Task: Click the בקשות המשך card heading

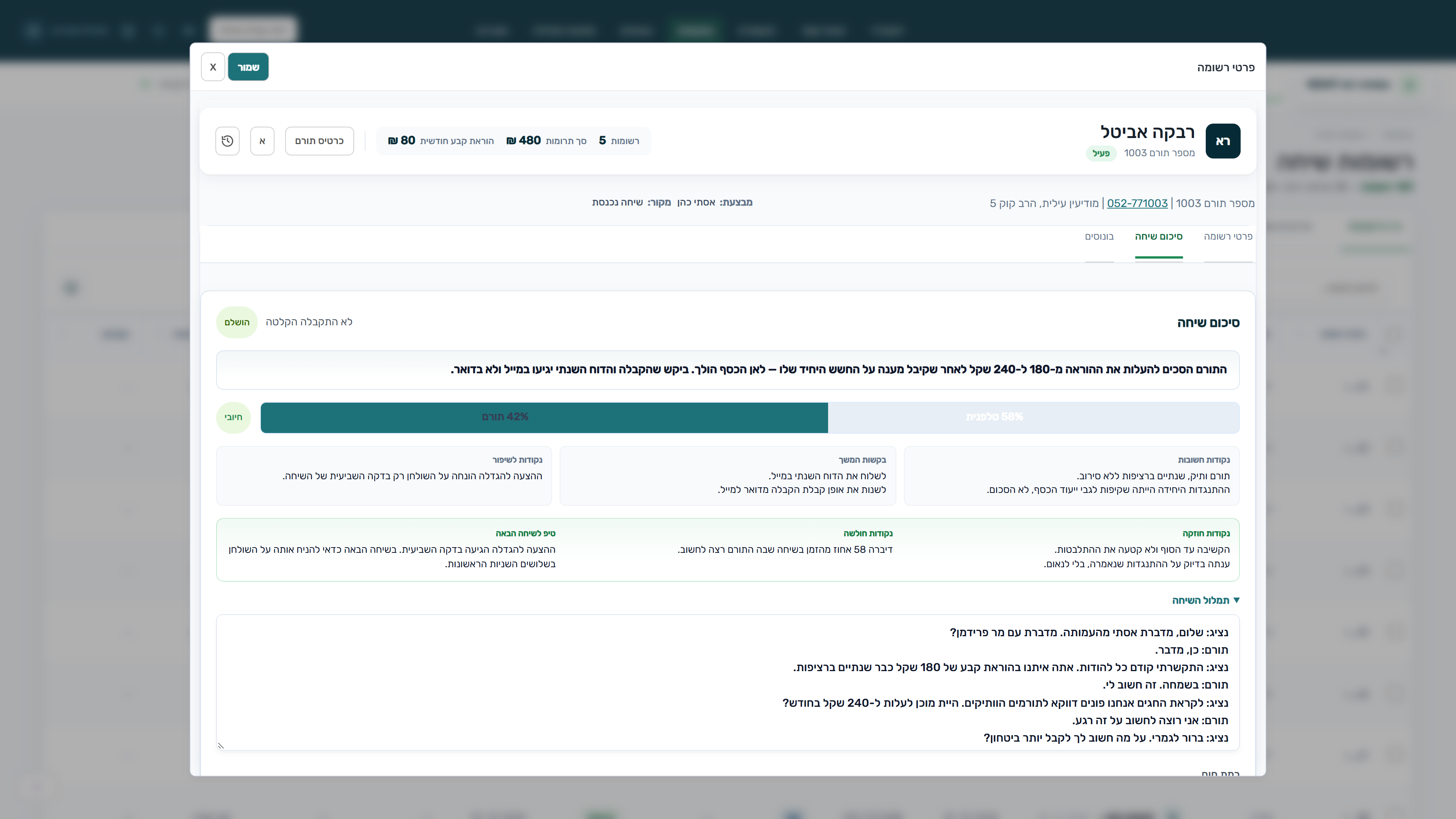Action: [862, 460]
